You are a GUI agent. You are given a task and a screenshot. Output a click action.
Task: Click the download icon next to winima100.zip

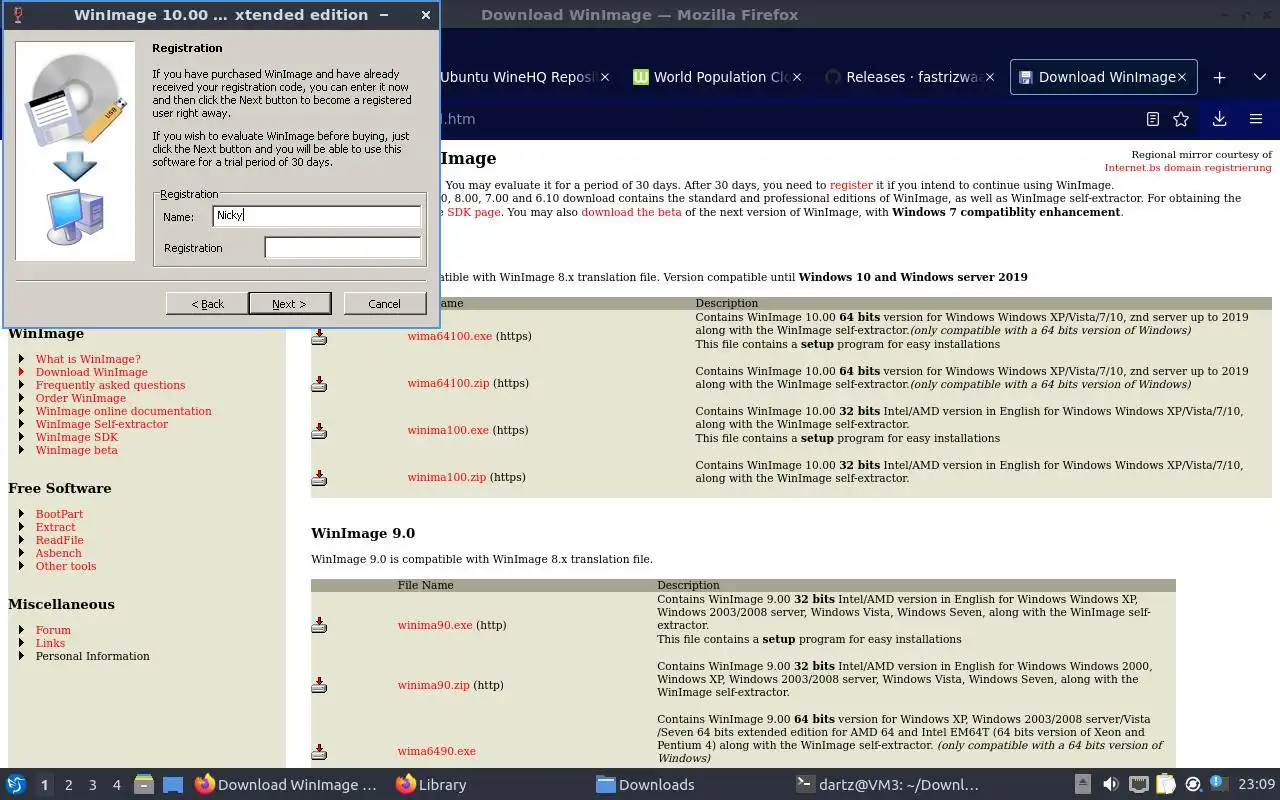pos(319,478)
